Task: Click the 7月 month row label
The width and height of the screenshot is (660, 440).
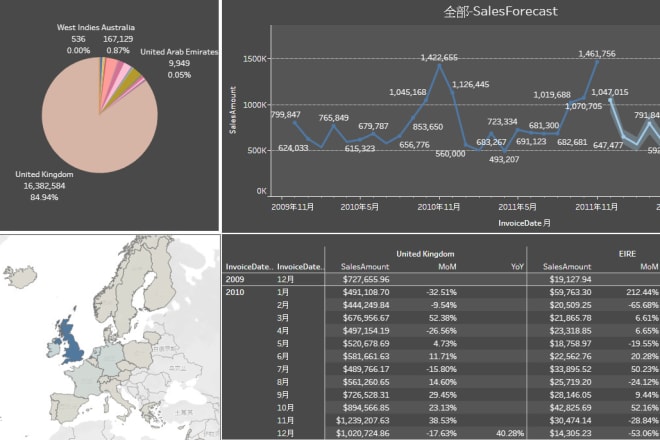Action: pyautogui.click(x=283, y=369)
